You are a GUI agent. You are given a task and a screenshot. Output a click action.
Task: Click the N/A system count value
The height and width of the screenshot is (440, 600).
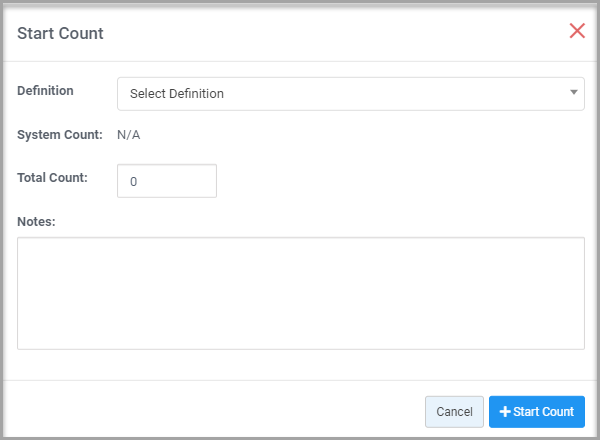[129, 135]
